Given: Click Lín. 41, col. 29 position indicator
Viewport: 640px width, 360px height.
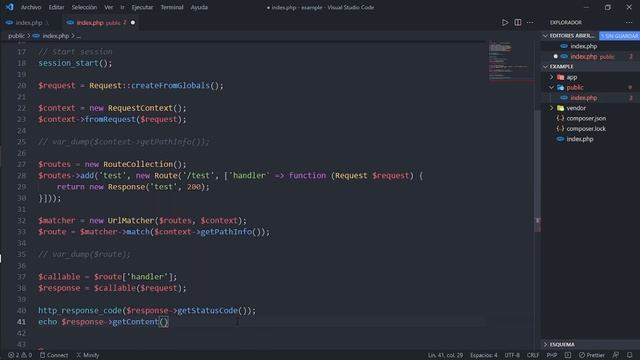Looking at the screenshot, I should tap(445, 355).
